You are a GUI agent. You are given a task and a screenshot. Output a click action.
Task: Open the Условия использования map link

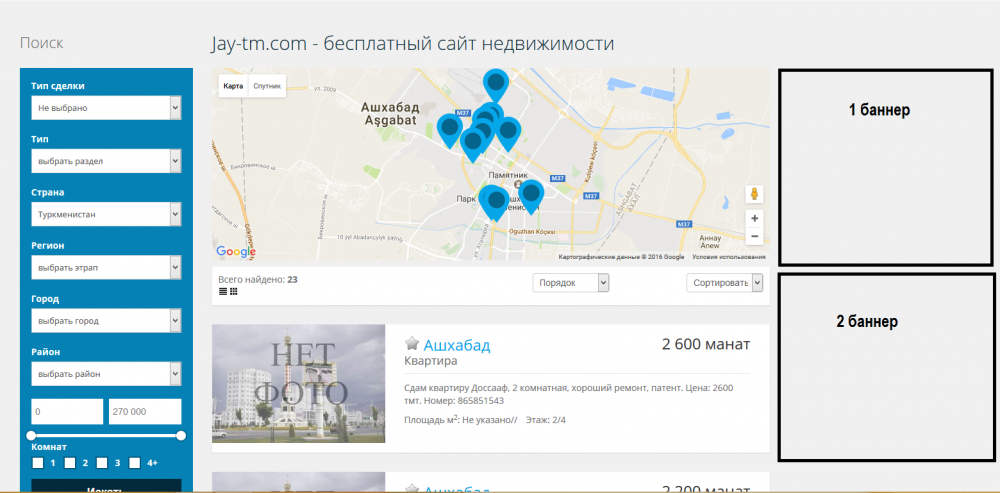729,257
